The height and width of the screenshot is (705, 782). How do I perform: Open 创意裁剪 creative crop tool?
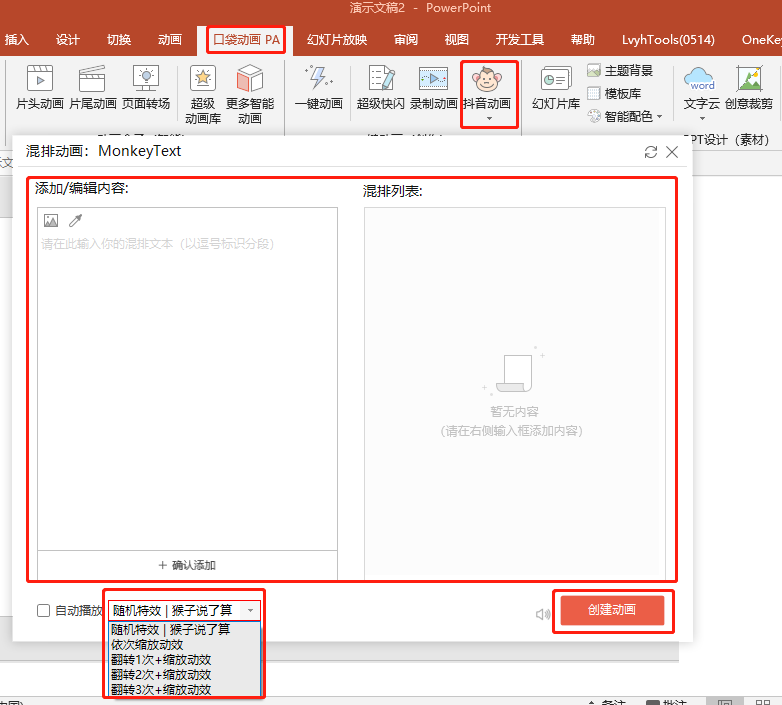click(x=749, y=87)
